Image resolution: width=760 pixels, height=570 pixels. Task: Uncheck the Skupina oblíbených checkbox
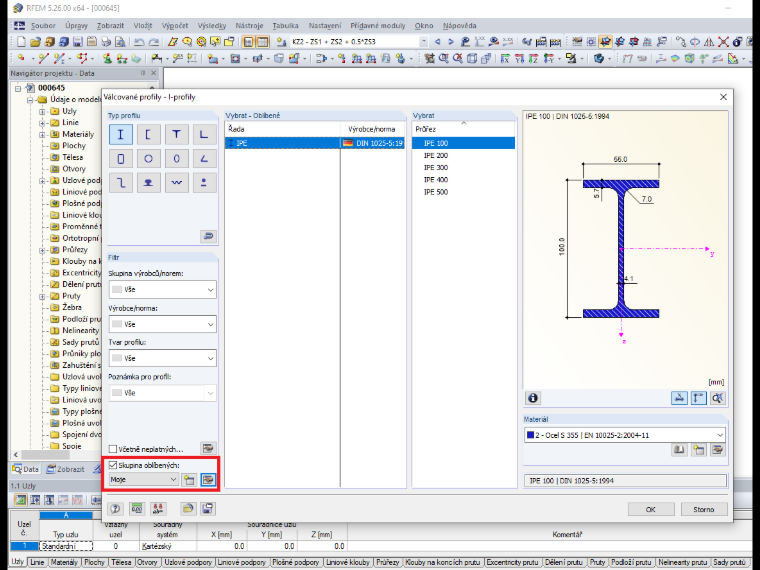pos(113,465)
